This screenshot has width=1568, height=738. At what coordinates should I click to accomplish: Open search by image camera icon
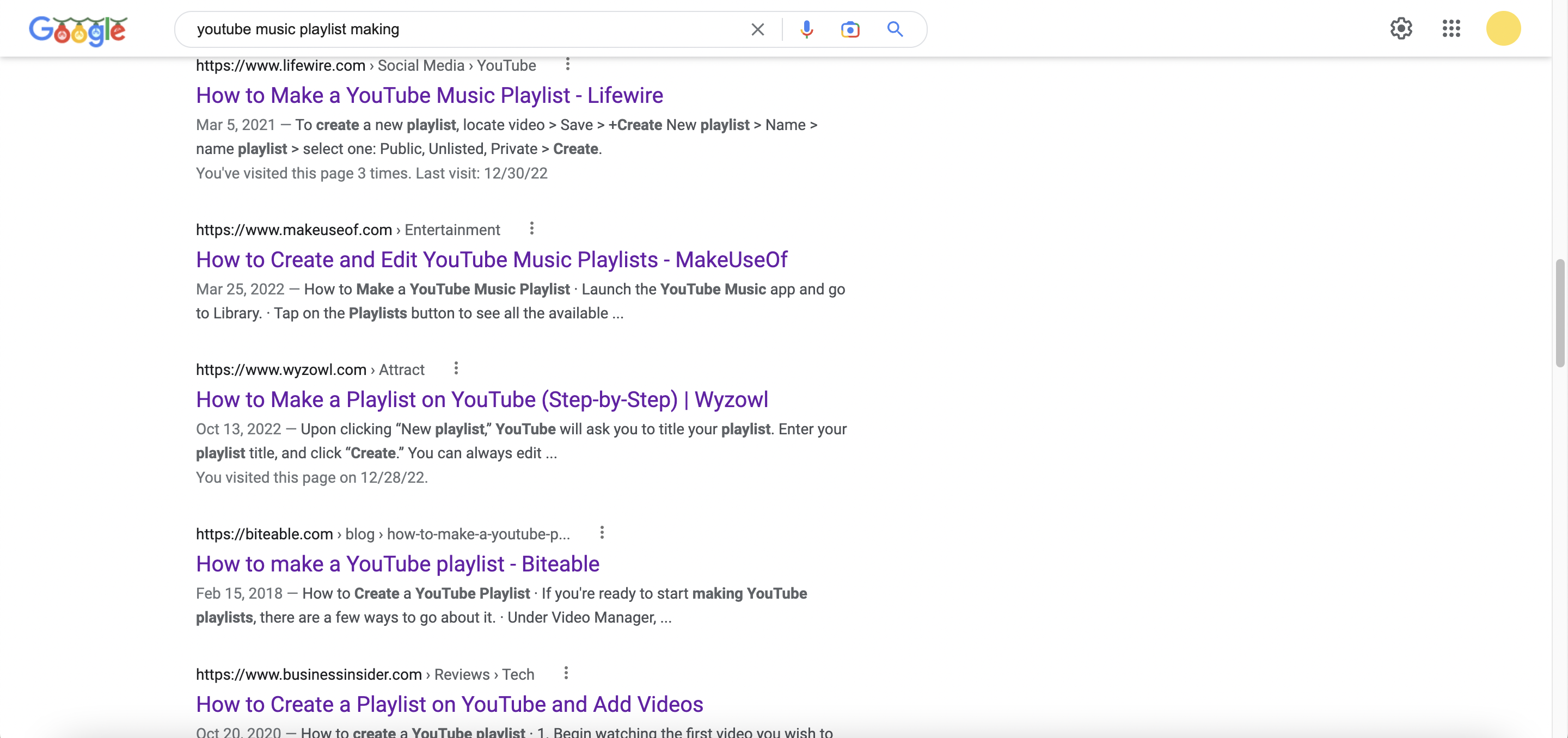pyautogui.click(x=850, y=29)
